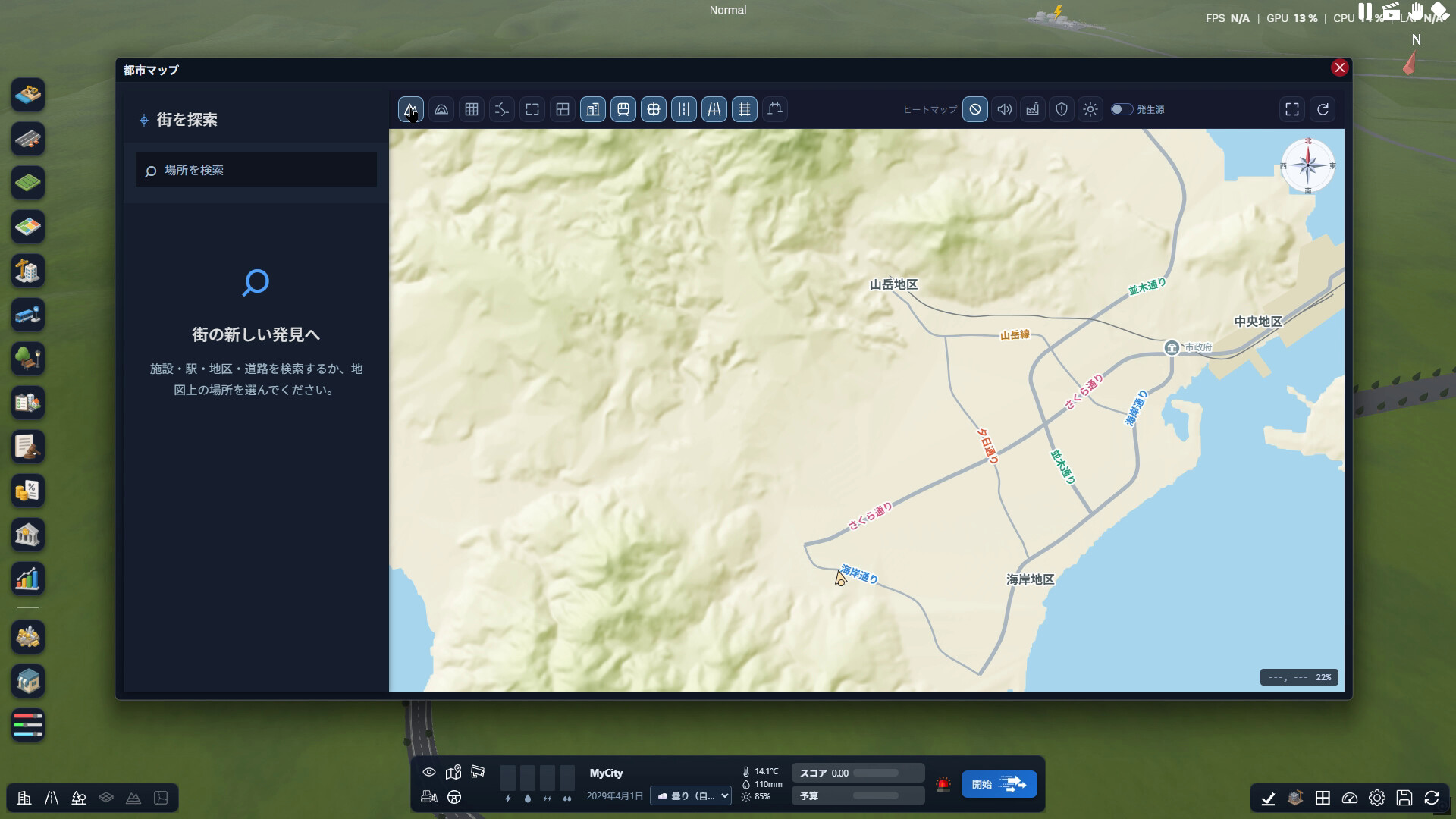Select the no-heatmap option

[974, 109]
